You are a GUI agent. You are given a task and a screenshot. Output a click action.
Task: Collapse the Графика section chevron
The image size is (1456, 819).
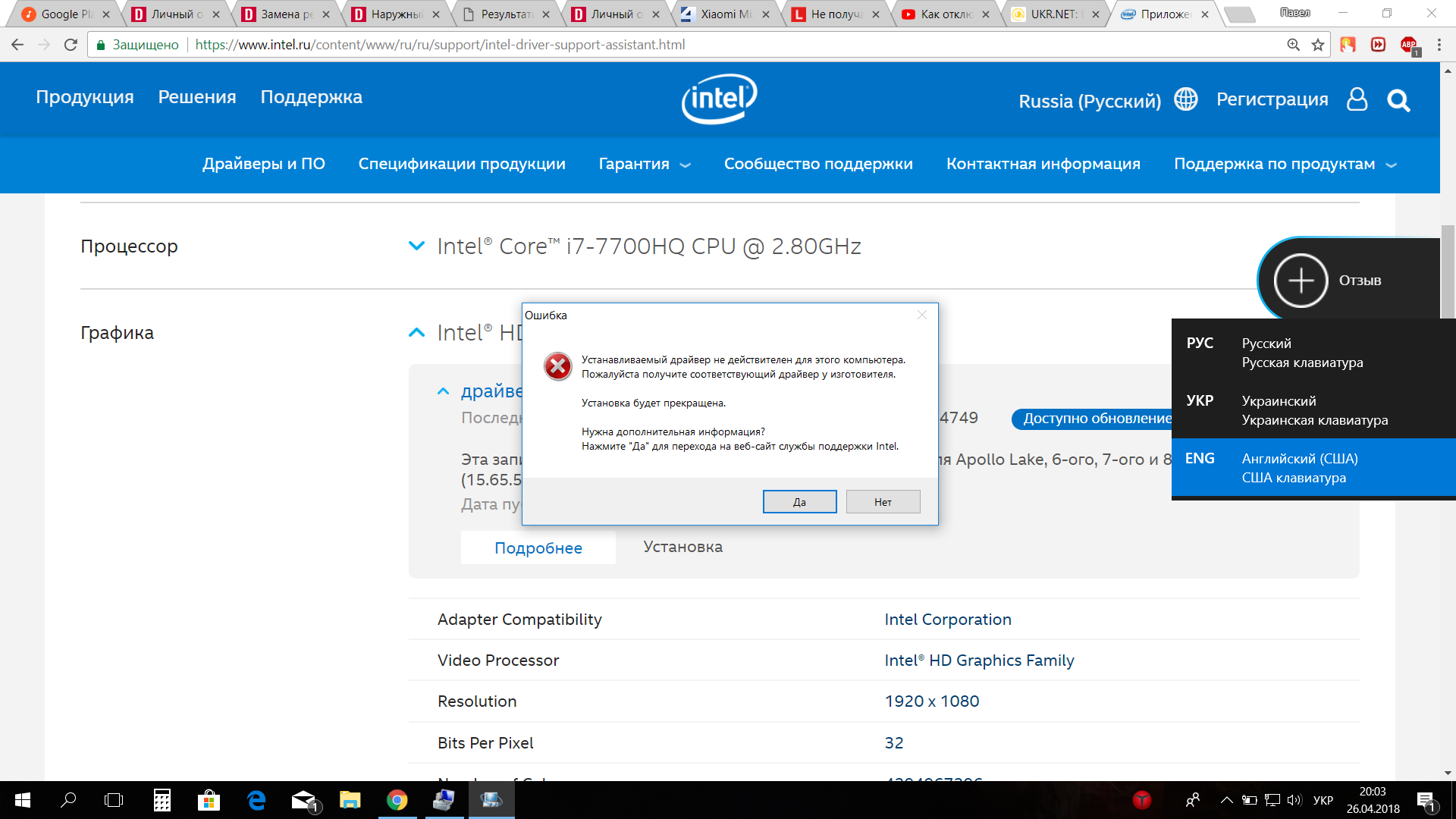tap(416, 332)
